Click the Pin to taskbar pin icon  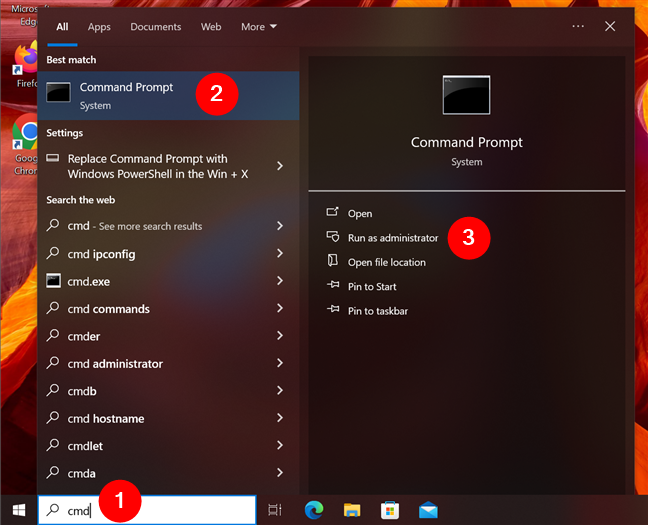(333, 309)
